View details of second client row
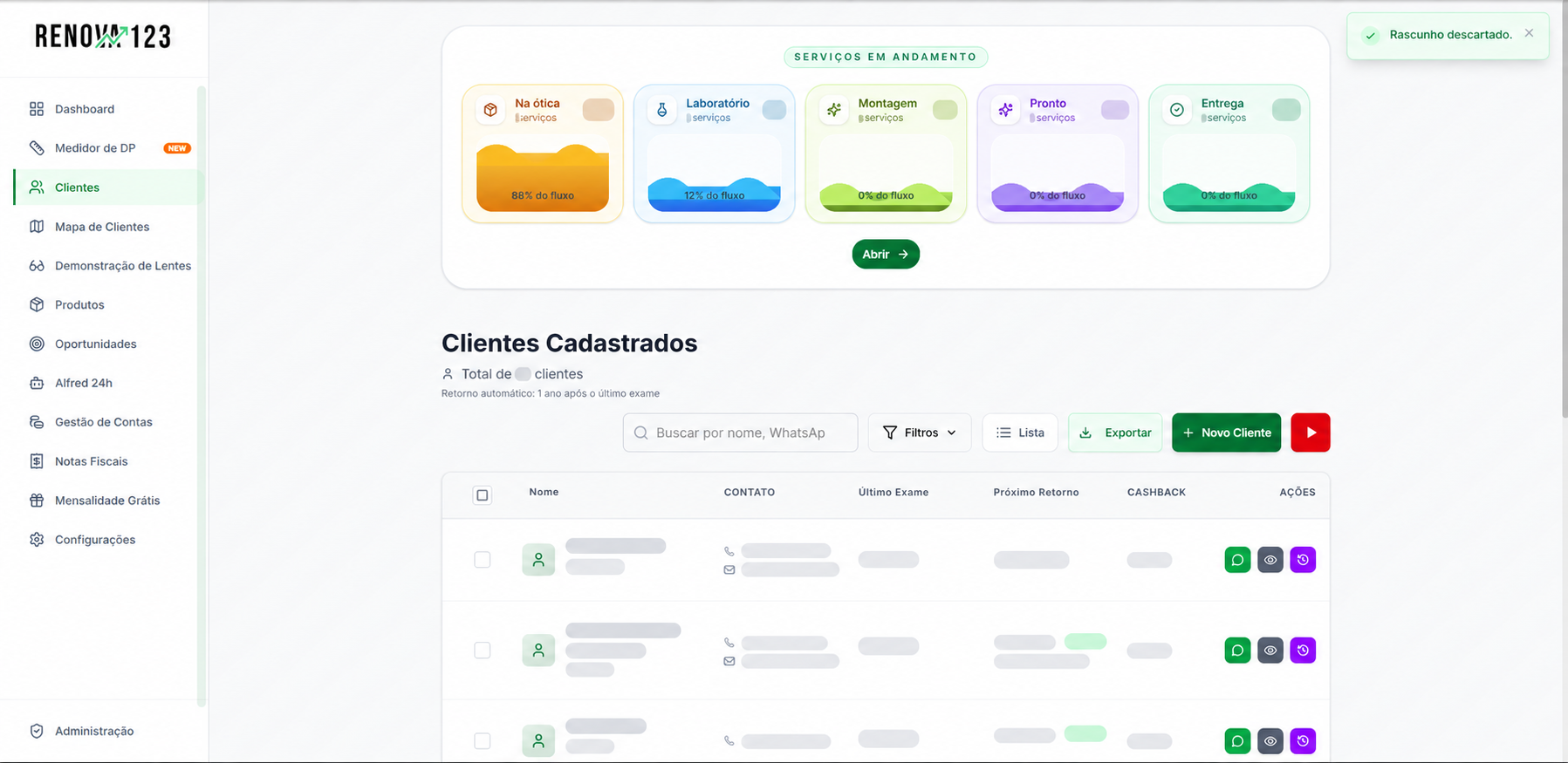This screenshot has height=763, width=1568. point(1270,651)
